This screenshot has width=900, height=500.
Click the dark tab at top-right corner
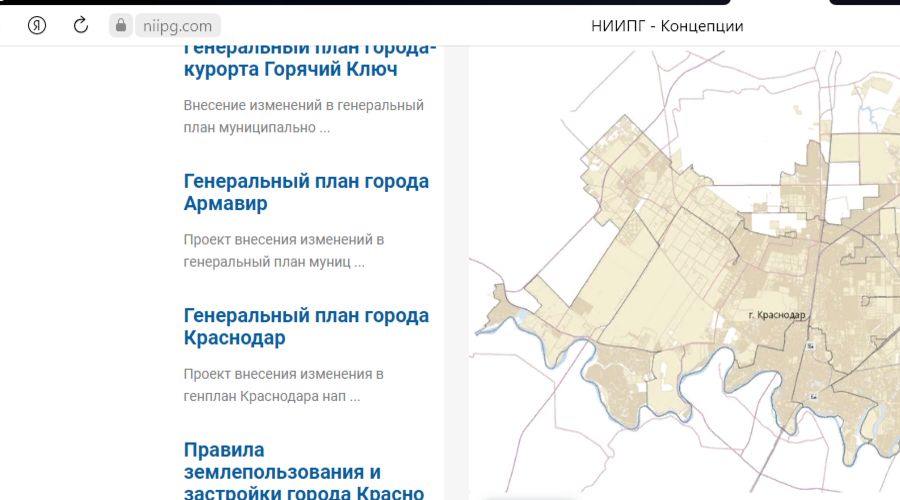[x=864, y=2]
